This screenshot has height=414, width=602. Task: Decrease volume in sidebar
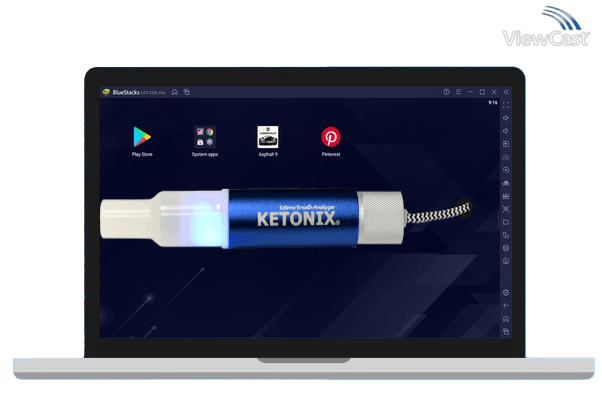[506, 131]
